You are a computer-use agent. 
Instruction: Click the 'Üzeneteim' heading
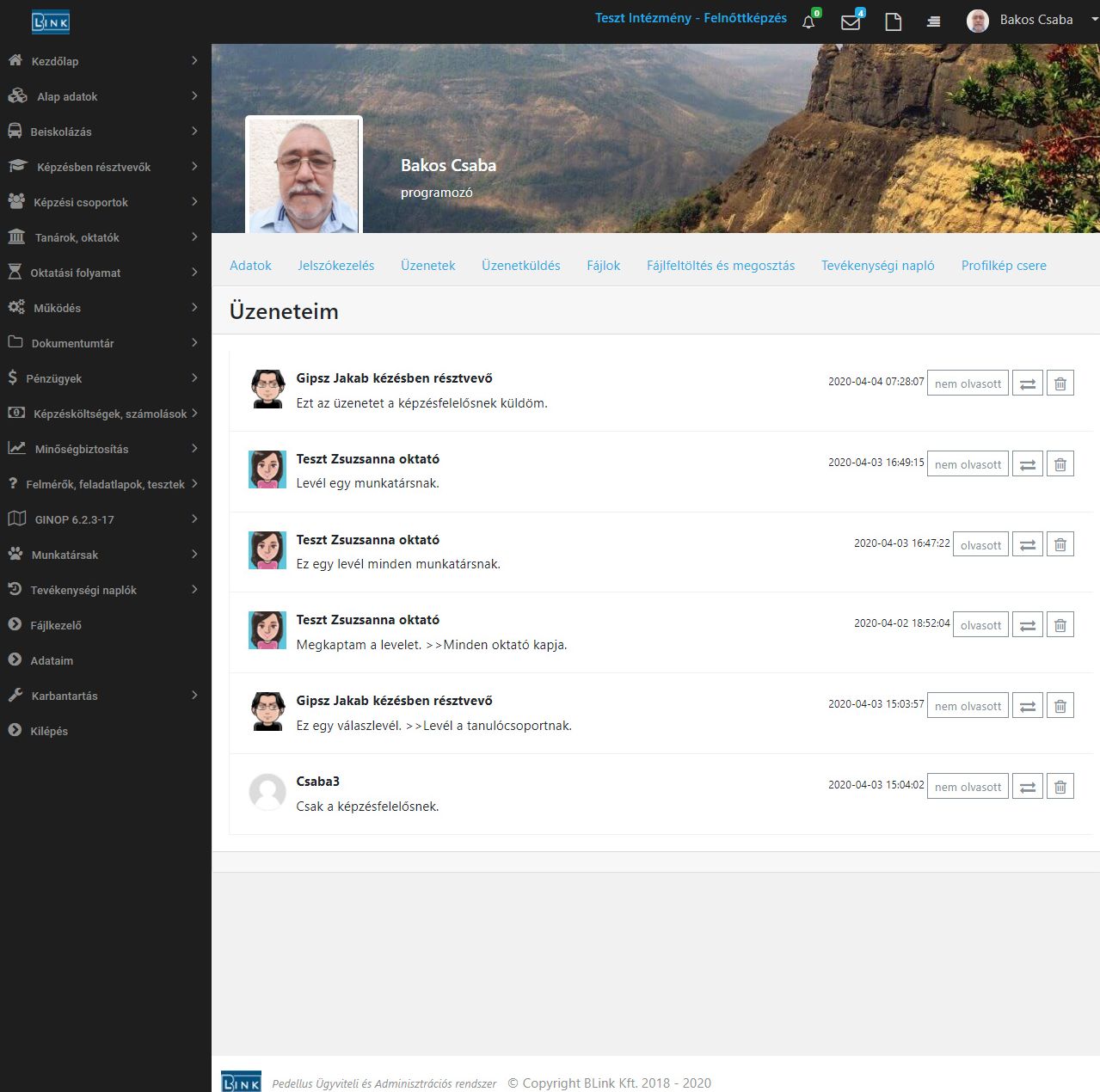tap(284, 311)
